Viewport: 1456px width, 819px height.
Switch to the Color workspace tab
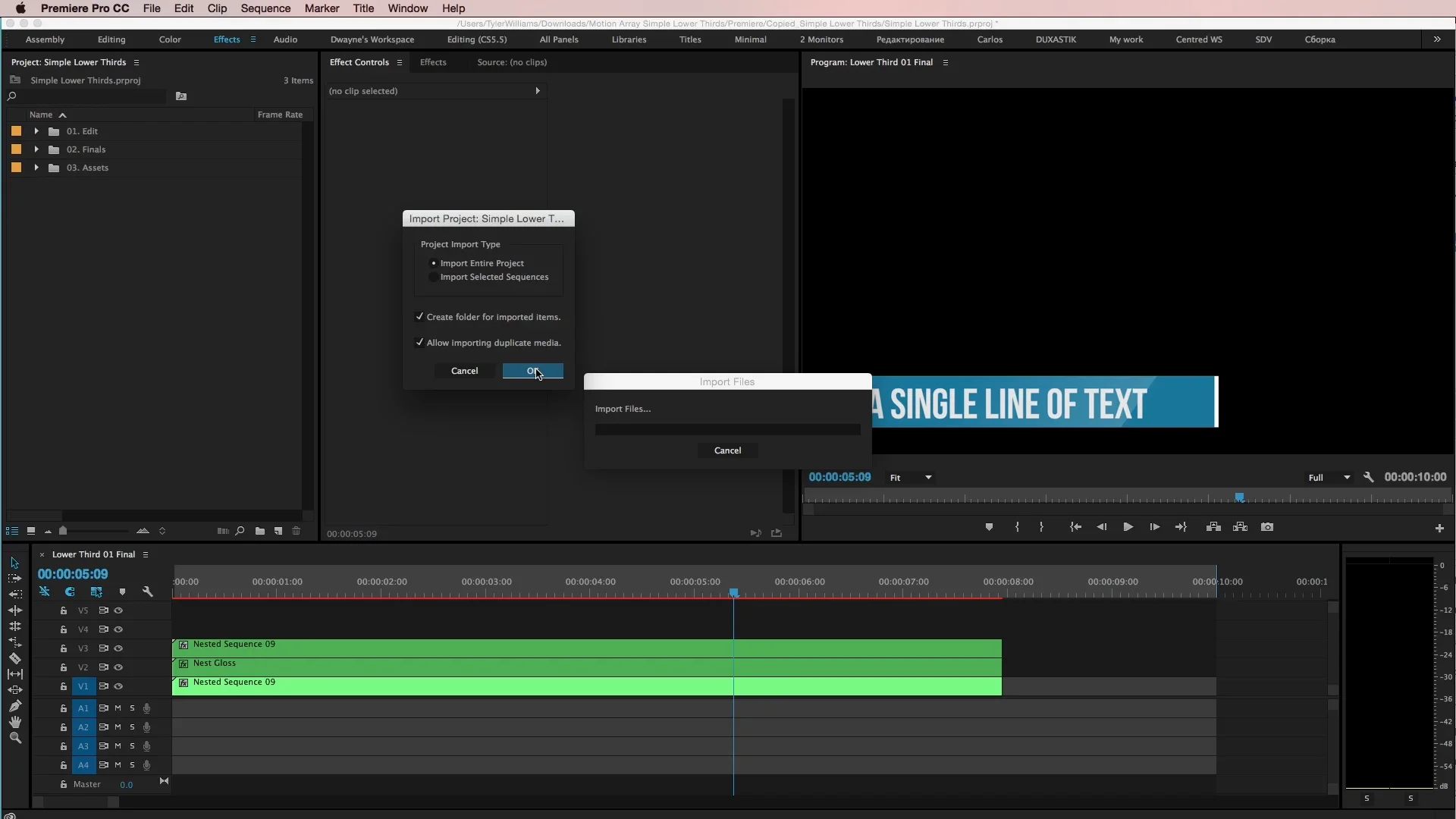[x=170, y=39]
